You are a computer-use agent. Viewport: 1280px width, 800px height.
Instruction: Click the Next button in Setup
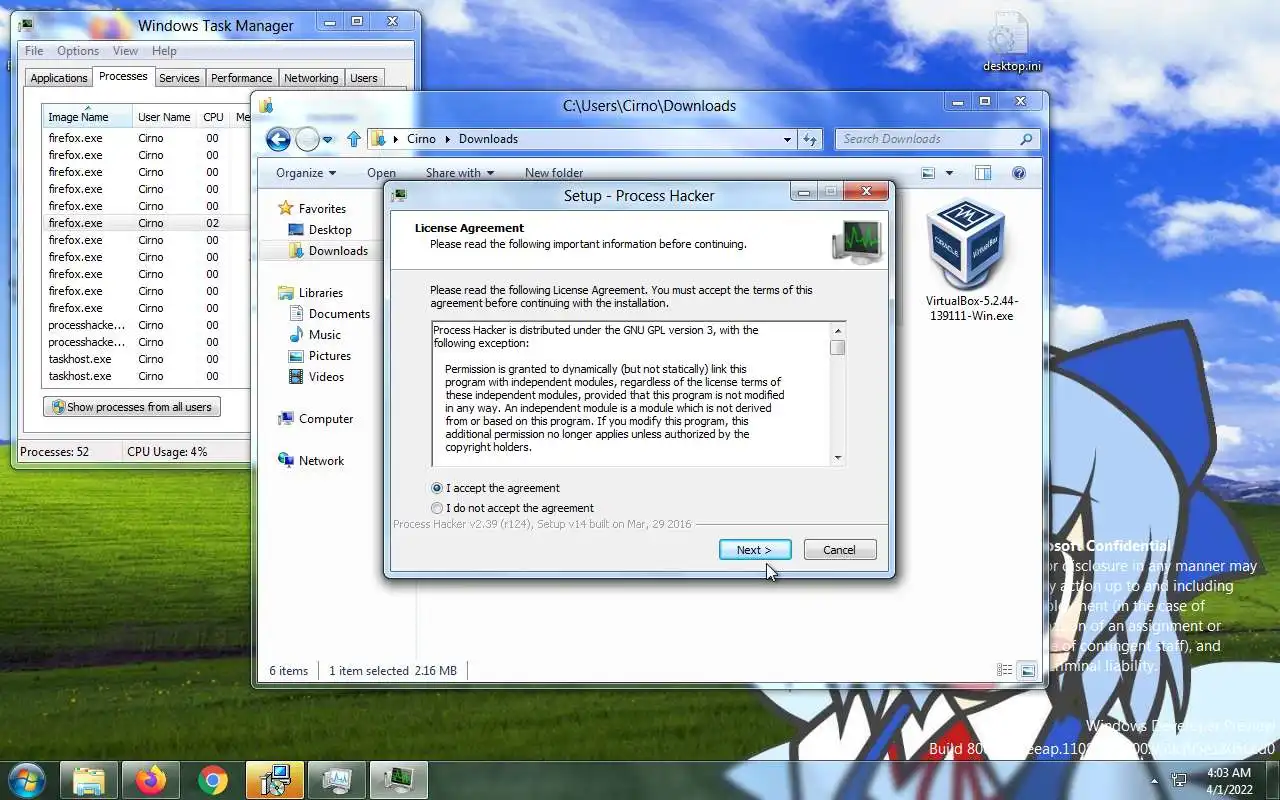pyautogui.click(x=755, y=550)
